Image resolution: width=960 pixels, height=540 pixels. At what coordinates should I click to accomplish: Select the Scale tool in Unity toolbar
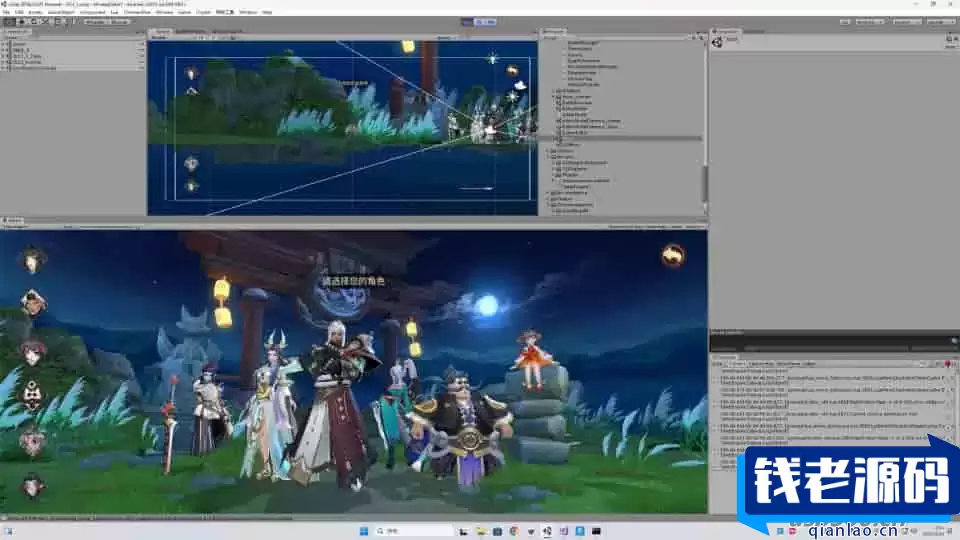[x=45, y=21]
